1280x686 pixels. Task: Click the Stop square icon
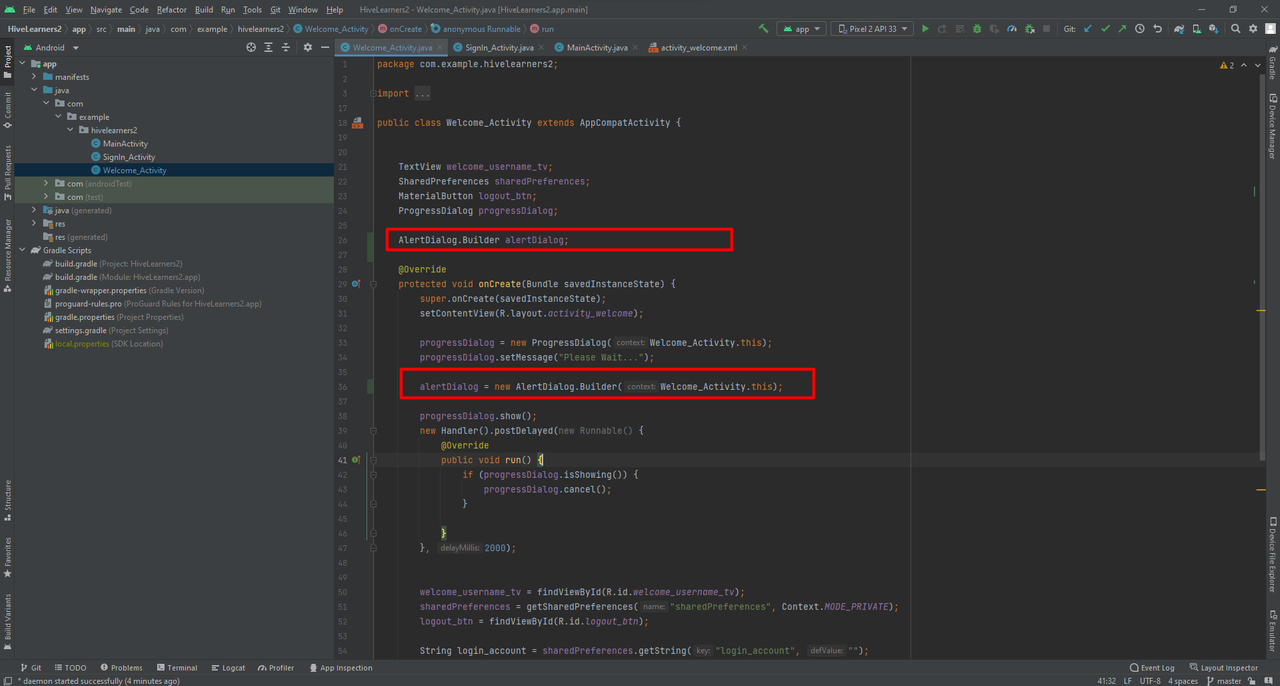click(1047, 29)
